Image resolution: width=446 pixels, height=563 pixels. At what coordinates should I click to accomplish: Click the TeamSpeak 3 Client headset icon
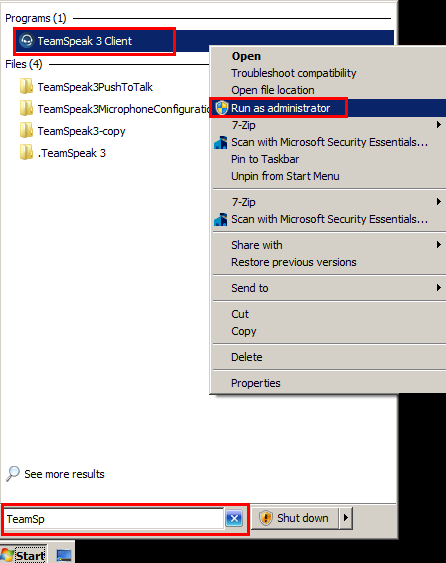pyautogui.click(x=27, y=41)
